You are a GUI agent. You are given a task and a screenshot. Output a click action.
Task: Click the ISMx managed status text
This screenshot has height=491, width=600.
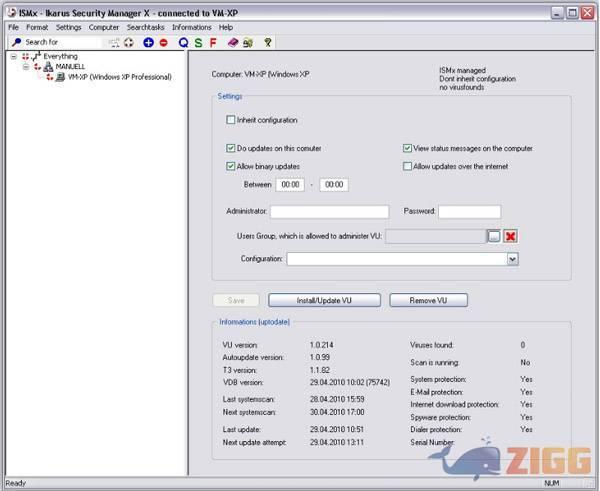coord(462,70)
